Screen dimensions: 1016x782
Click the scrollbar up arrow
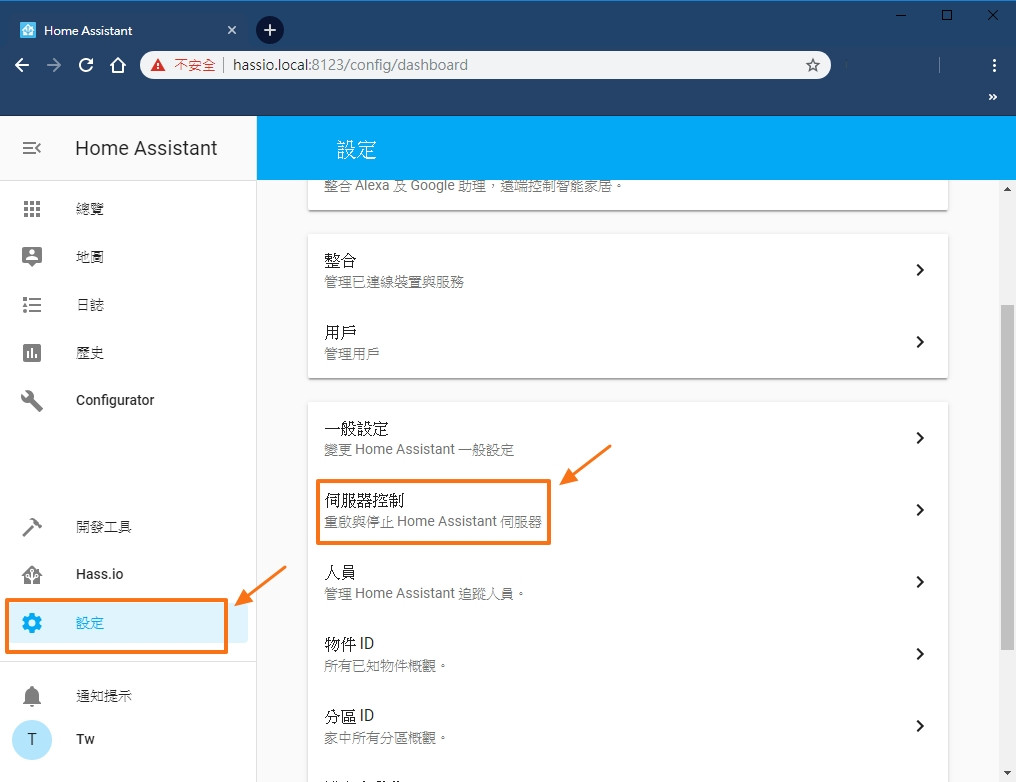pyautogui.click(x=1007, y=189)
